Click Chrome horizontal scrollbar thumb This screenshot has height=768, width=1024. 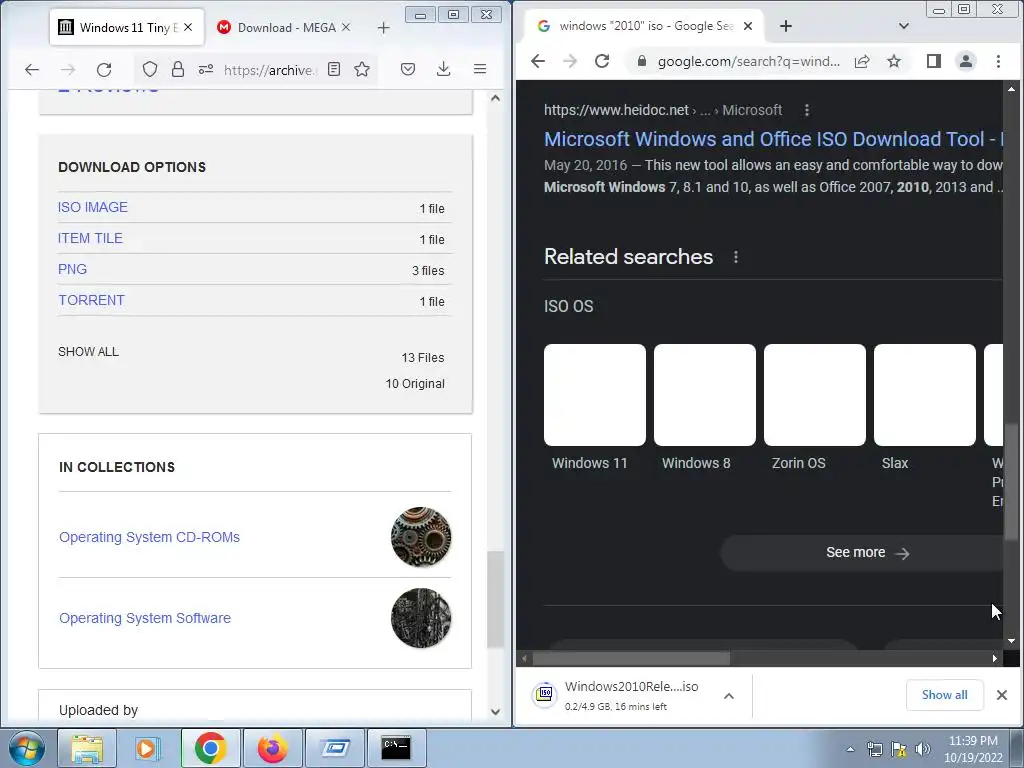[x=632, y=658]
